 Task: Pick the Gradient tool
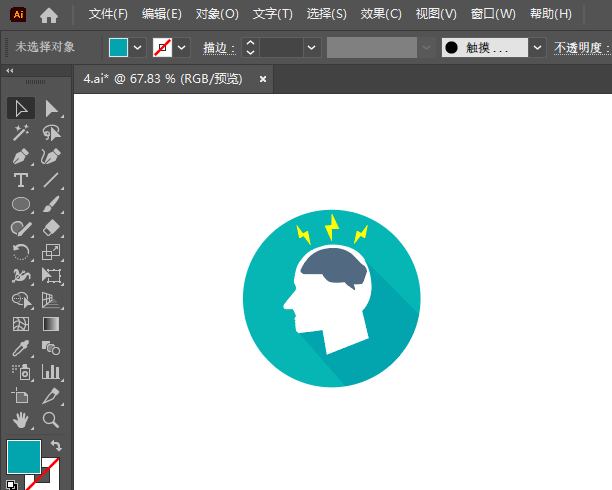point(51,324)
